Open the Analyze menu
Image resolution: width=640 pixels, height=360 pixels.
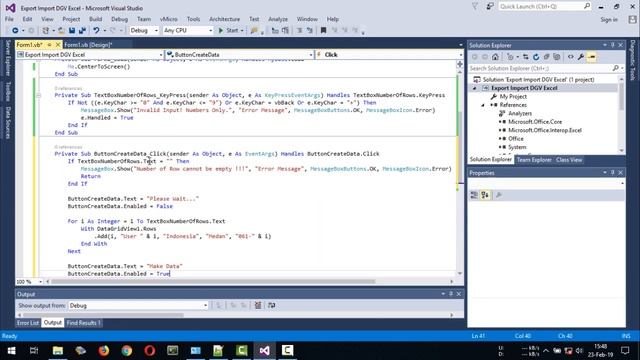coord(278,19)
